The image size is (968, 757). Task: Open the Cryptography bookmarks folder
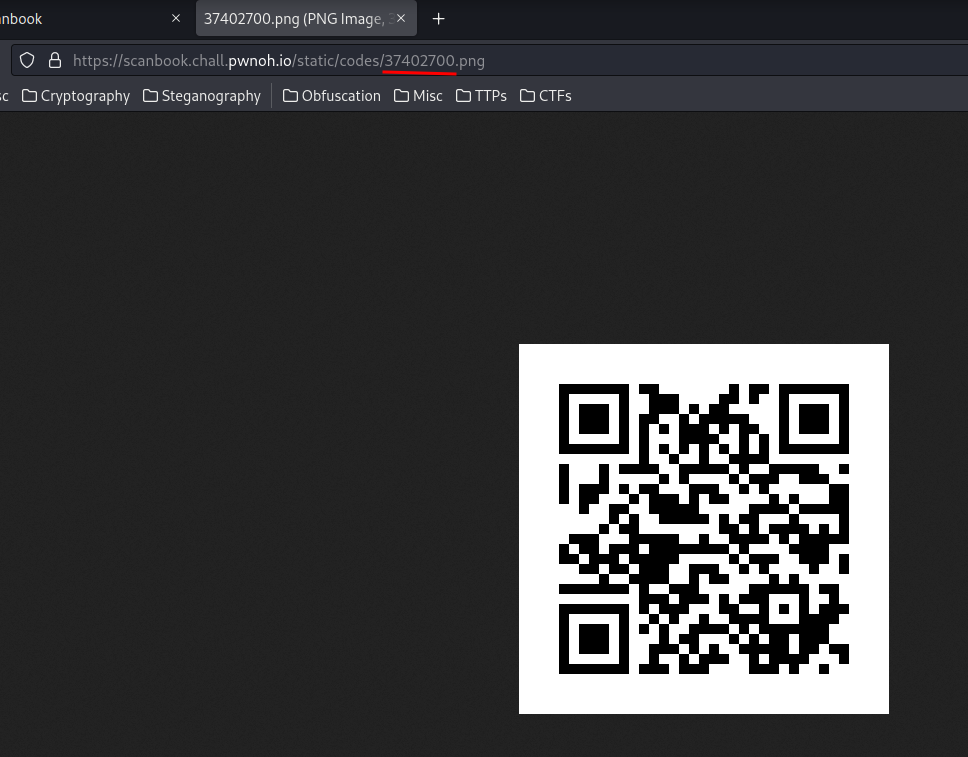76,96
